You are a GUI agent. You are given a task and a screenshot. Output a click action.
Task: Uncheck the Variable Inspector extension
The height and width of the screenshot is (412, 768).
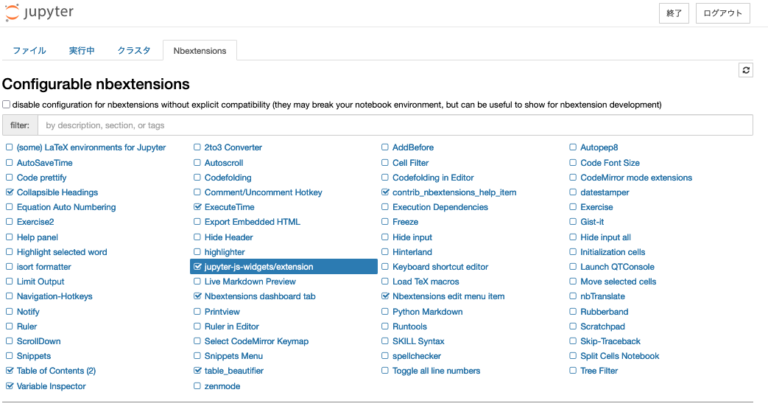(9, 385)
